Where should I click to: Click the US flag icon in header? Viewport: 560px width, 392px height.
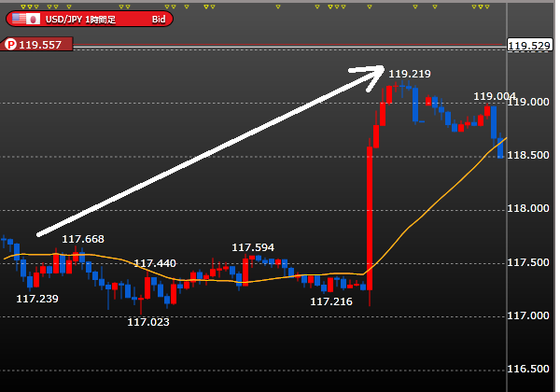tap(18, 19)
